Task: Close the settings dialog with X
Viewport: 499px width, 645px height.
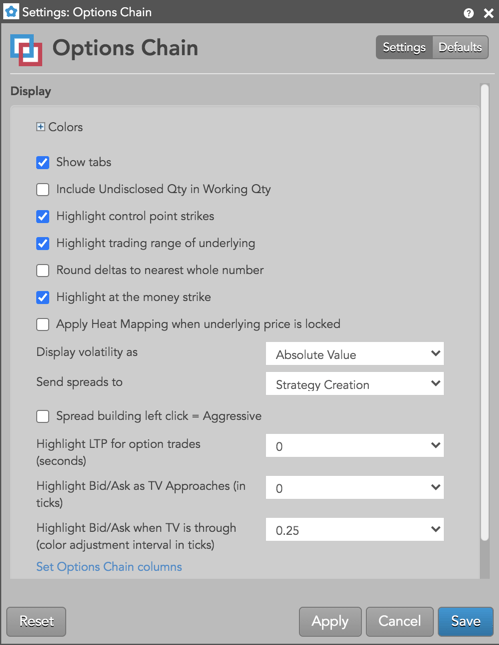Action: (x=488, y=13)
